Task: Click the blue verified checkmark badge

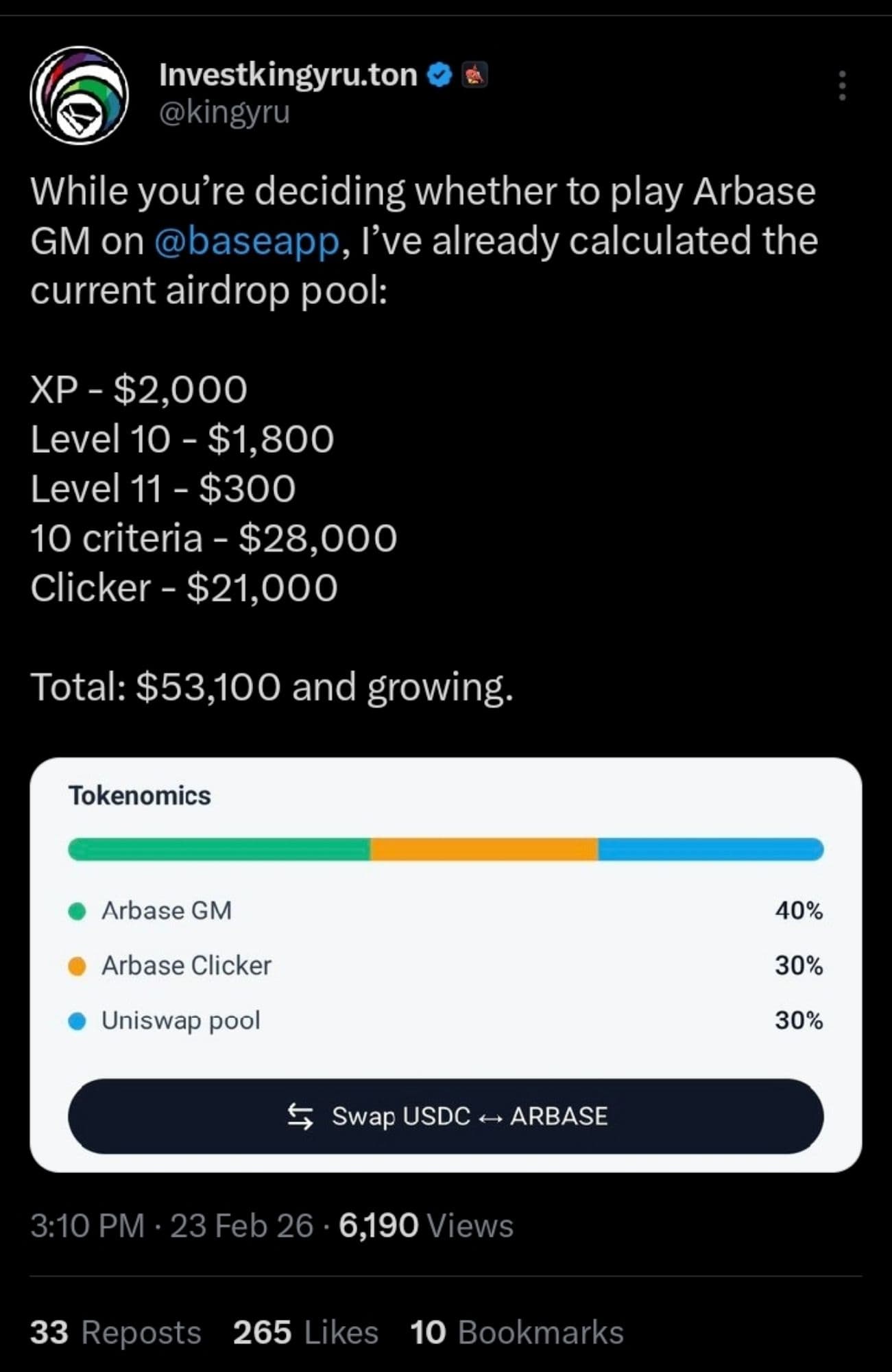Action: point(439,75)
